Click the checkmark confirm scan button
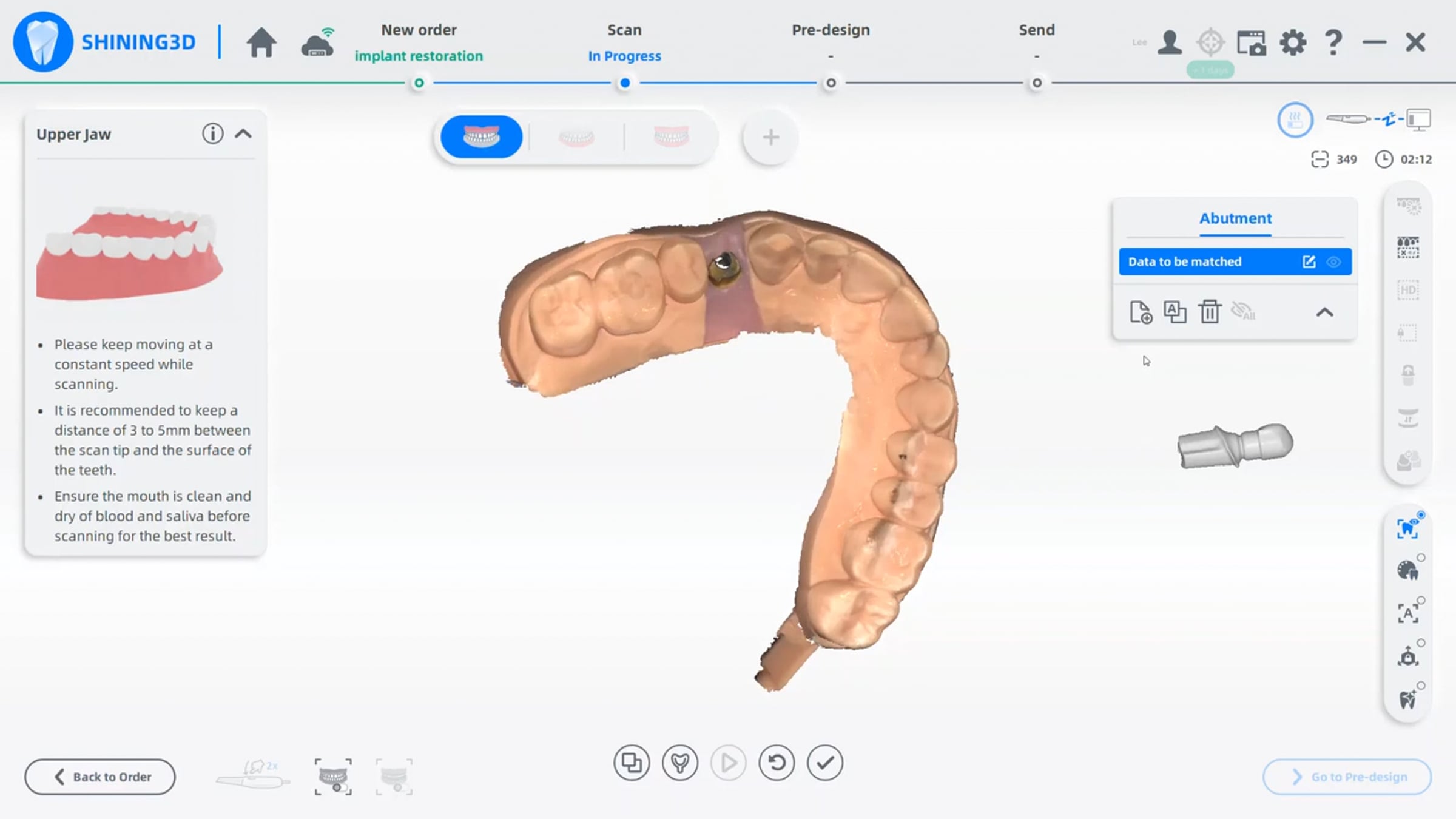 (824, 763)
